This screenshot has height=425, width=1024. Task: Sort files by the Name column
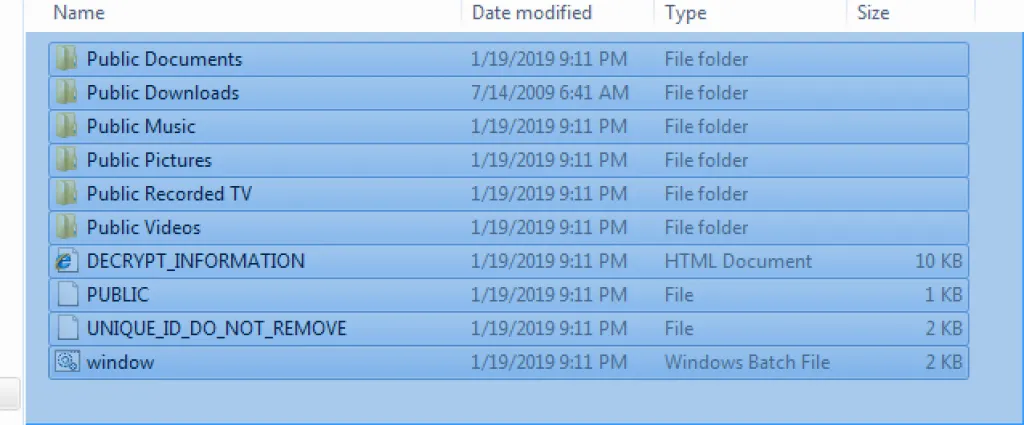(80, 13)
